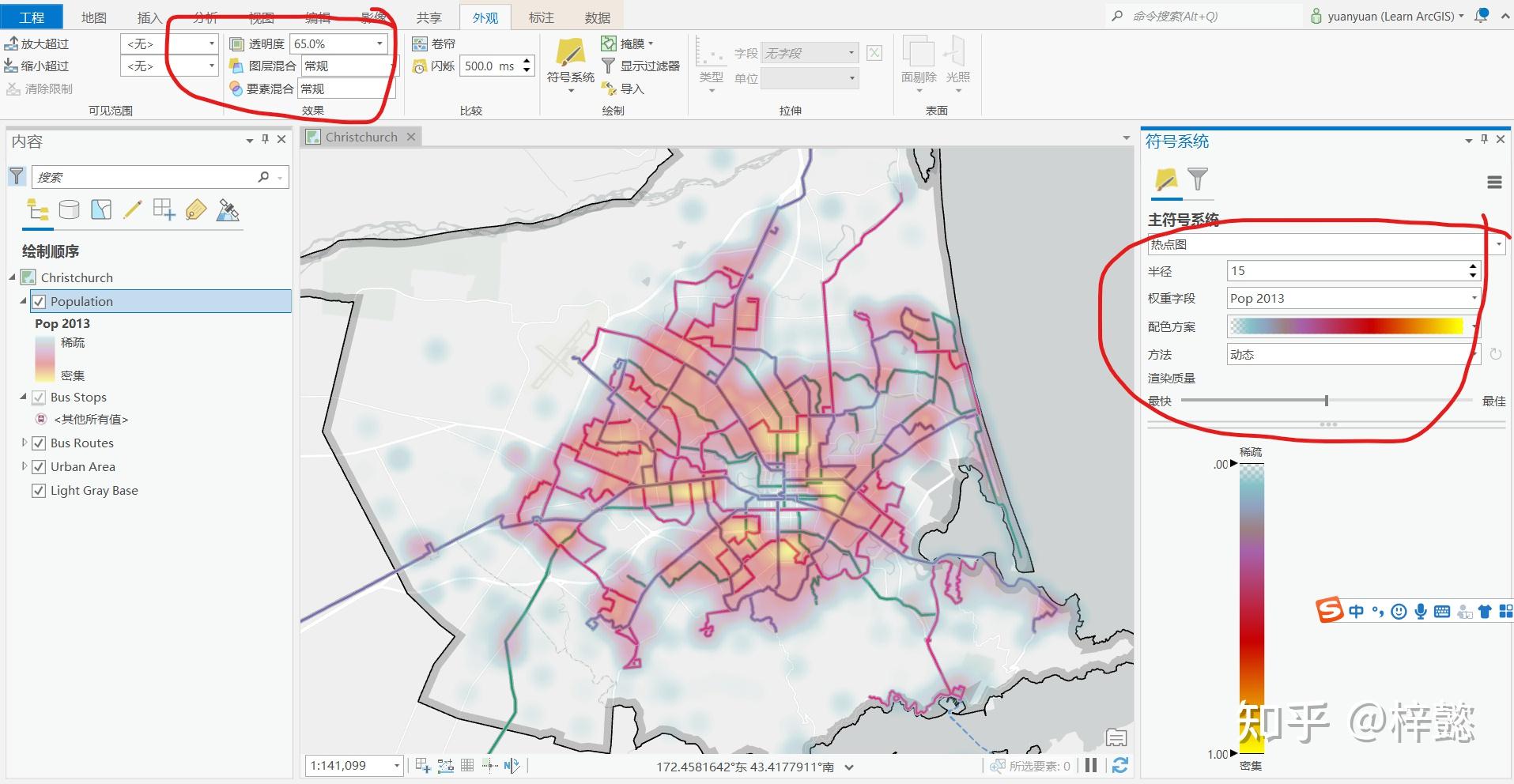Hide the Light Gray Base layer
This screenshot has width=1514, height=784.
pos(38,491)
